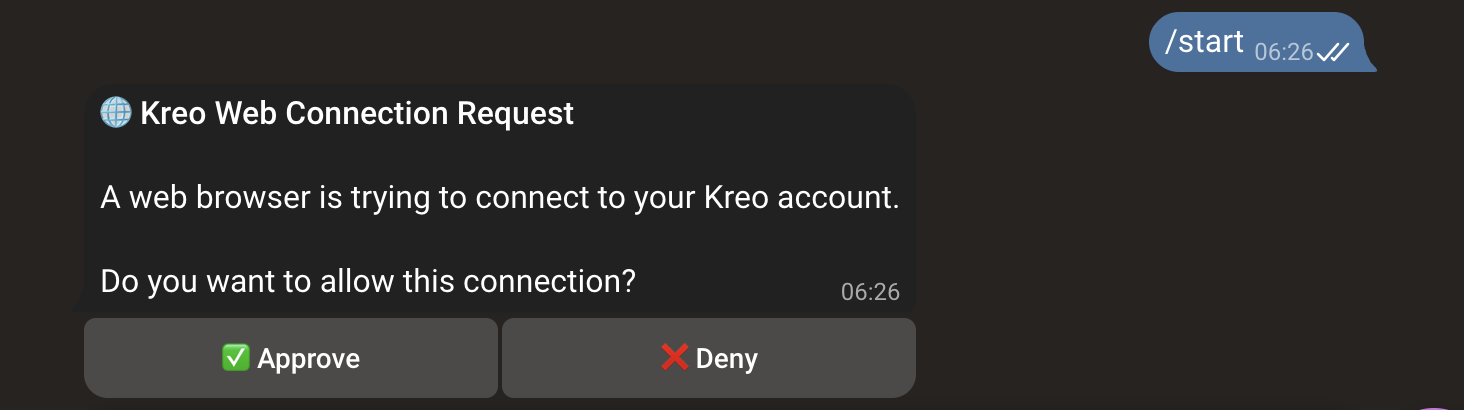Deny the Kreo web connection
The image size is (1464, 410).
coord(708,358)
